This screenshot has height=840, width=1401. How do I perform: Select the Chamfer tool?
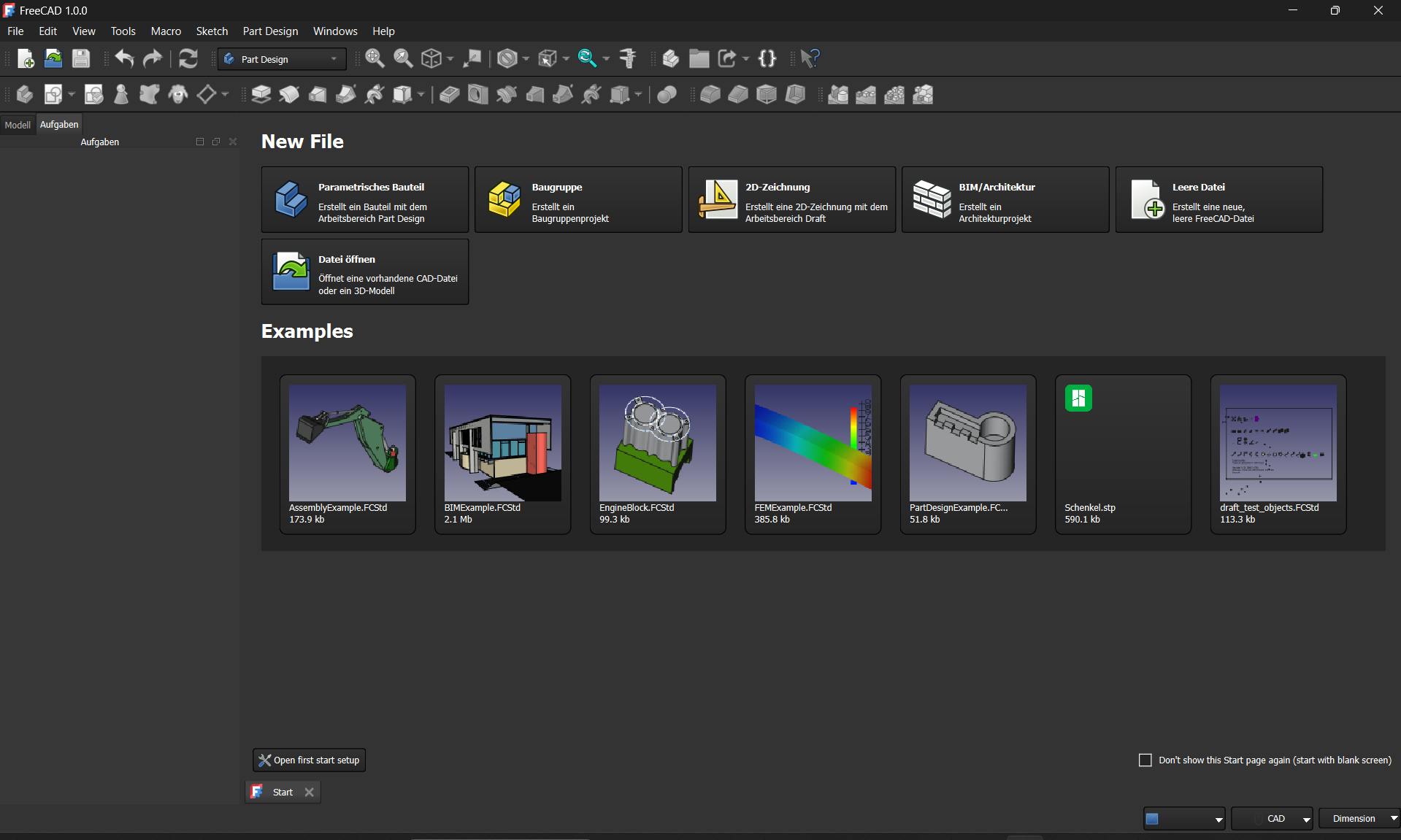(738, 94)
